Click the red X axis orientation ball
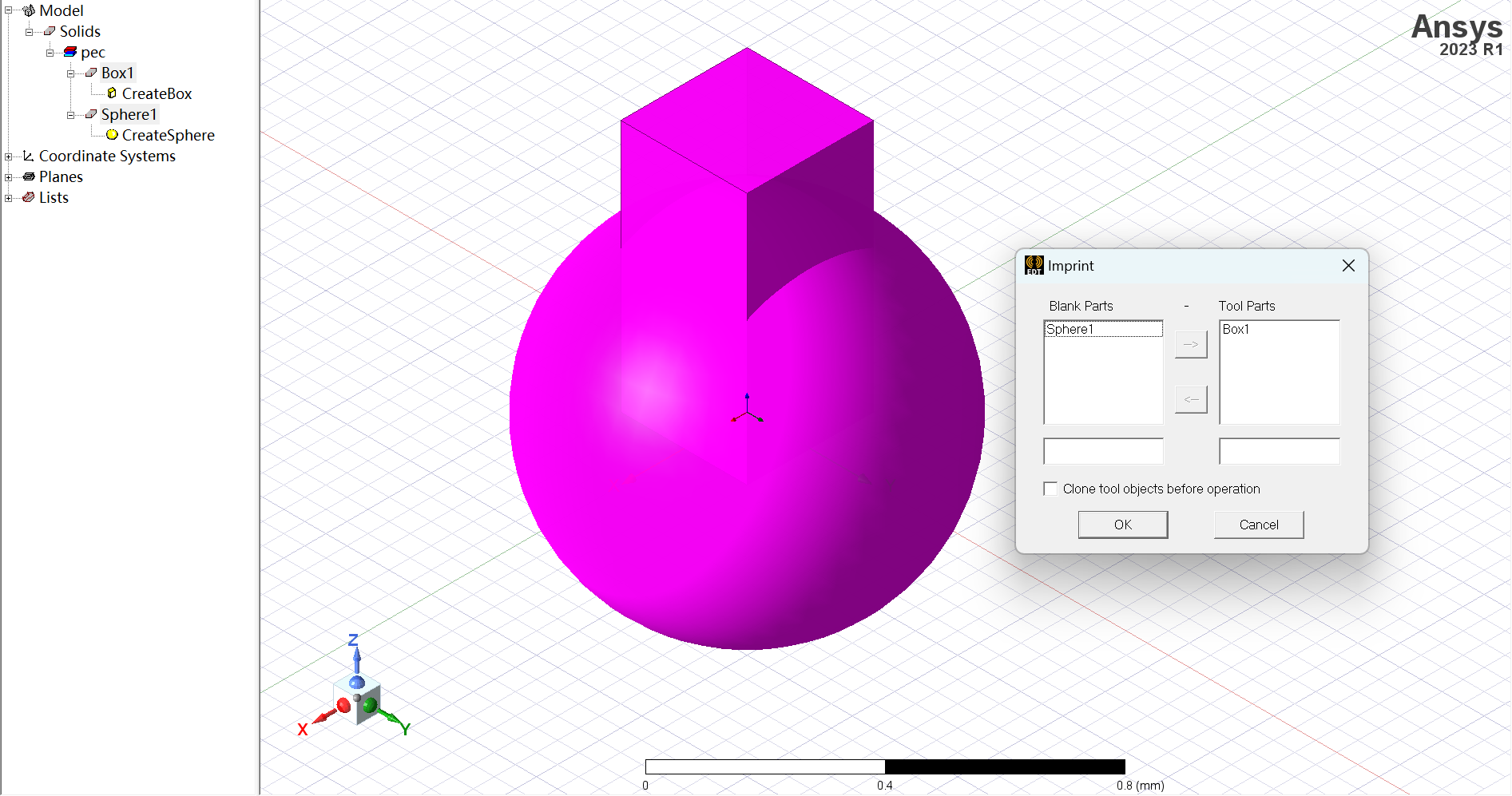1512x796 pixels. coord(343,705)
